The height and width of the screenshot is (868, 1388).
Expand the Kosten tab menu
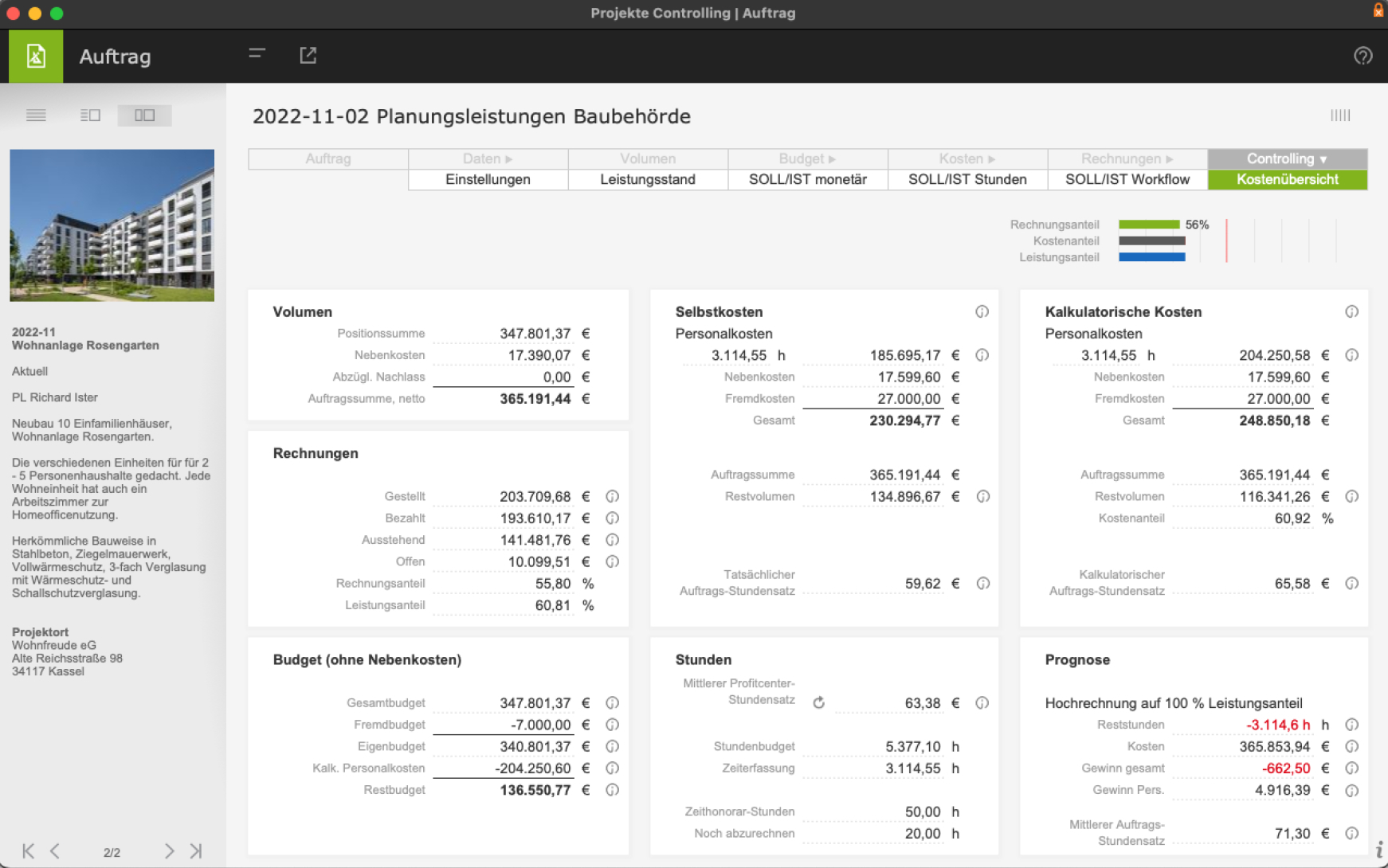click(x=967, y=158)
